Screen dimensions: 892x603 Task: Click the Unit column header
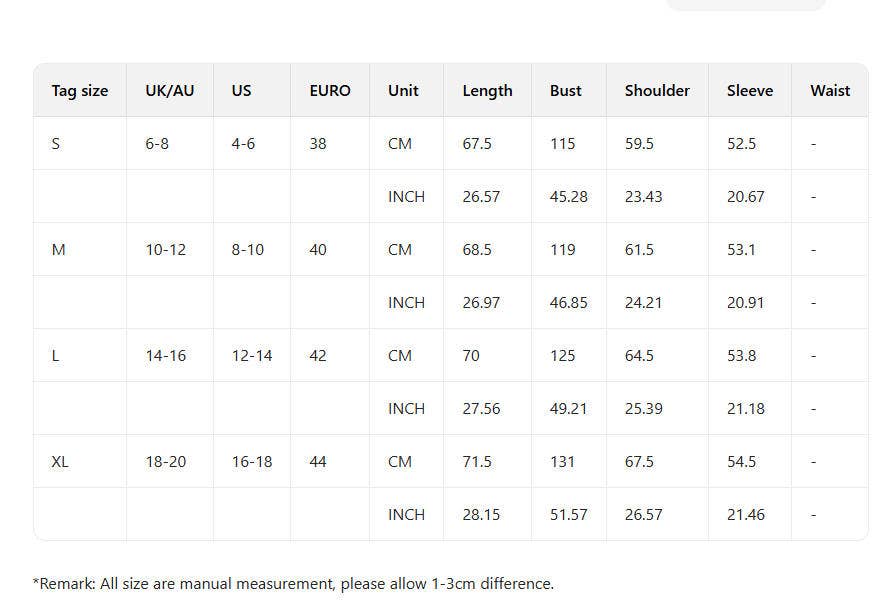pos(403,91)
